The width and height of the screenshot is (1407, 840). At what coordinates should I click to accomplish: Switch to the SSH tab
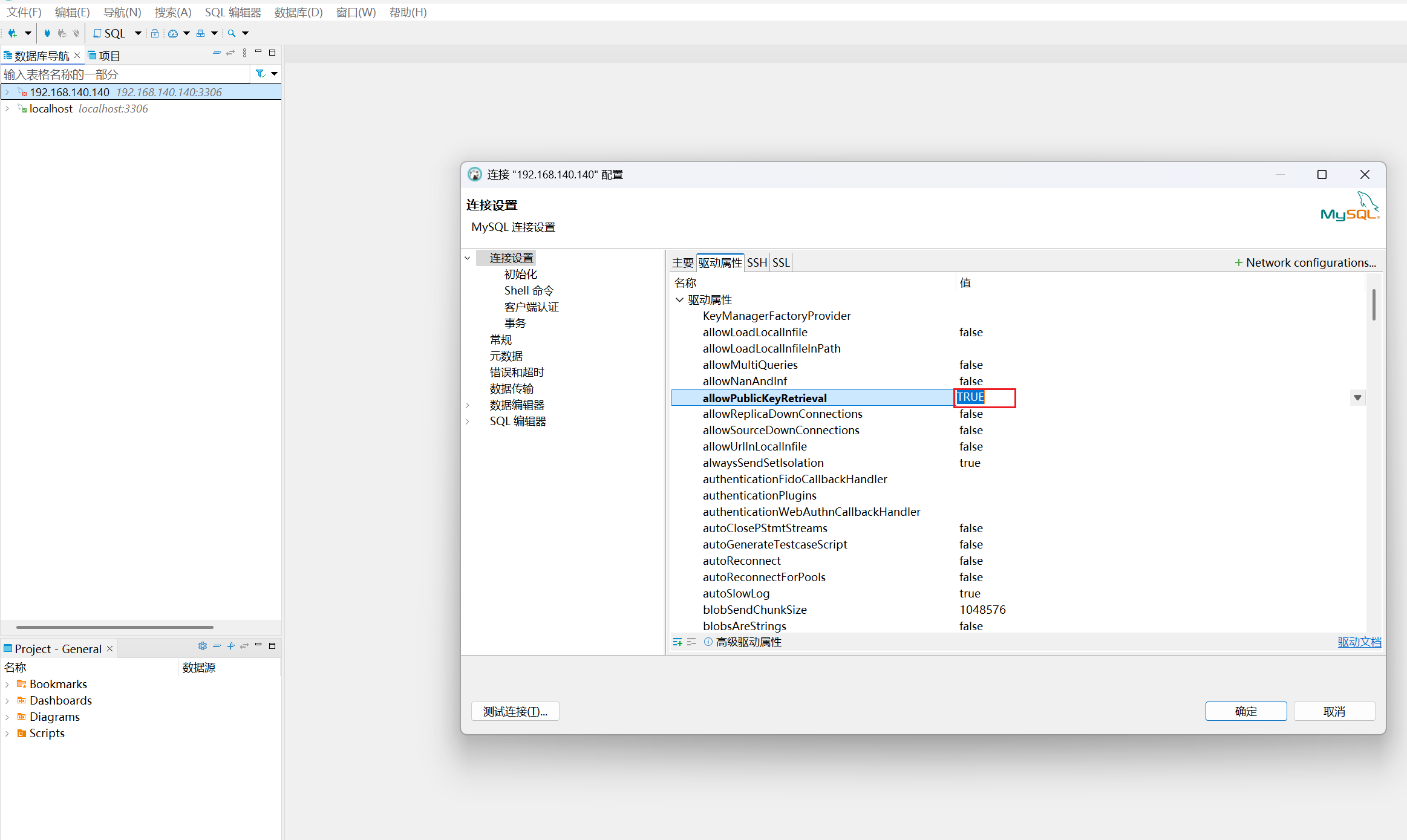[x=757, y=262]
